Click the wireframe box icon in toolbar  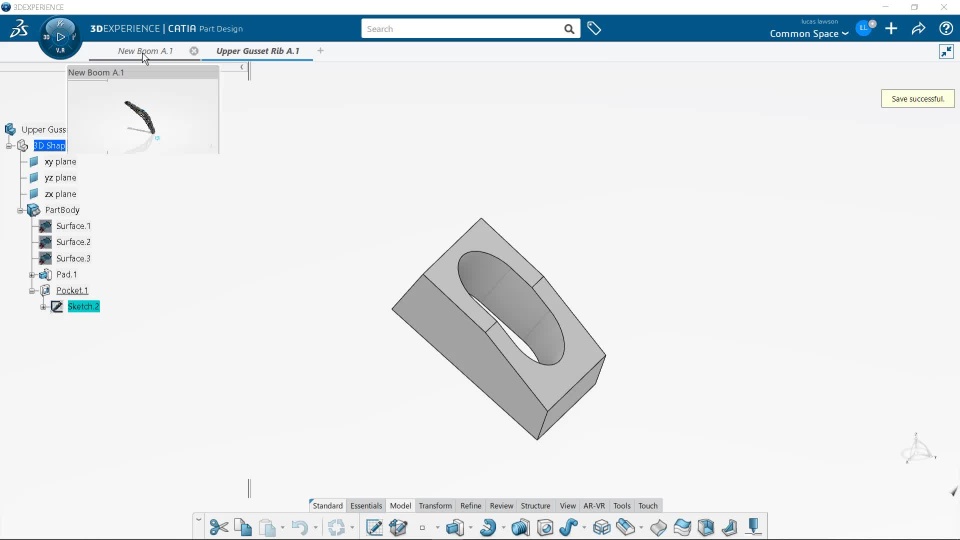coord(602,527)
